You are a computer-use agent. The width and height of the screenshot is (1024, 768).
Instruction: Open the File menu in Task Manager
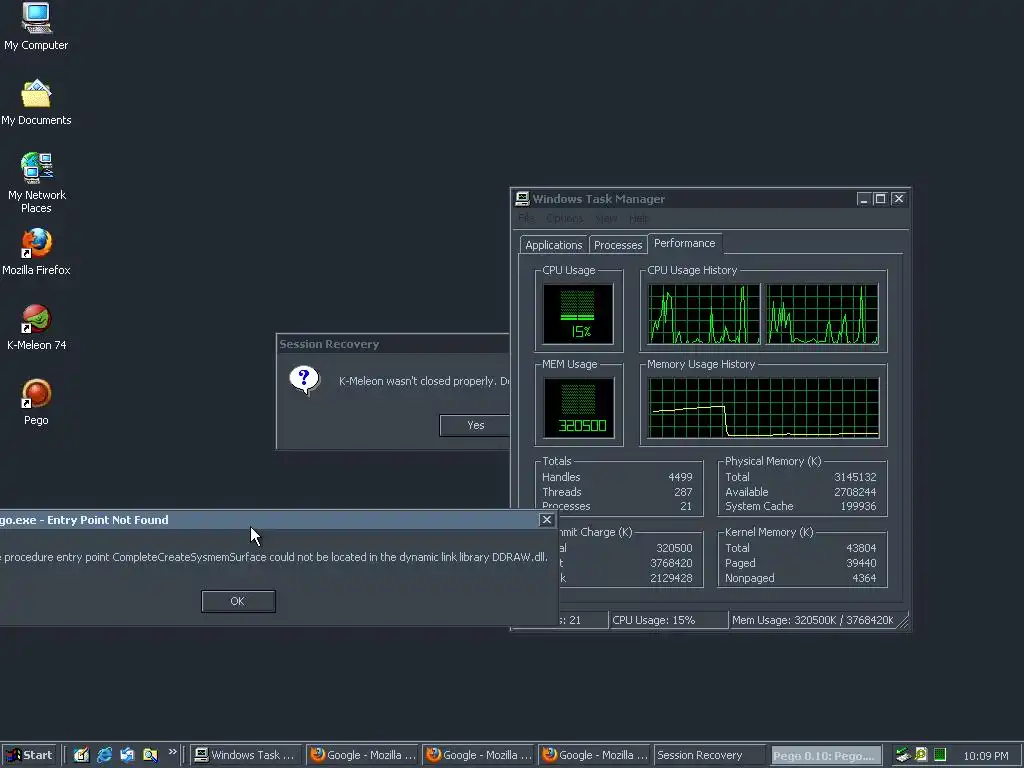(x=526, y=218)
